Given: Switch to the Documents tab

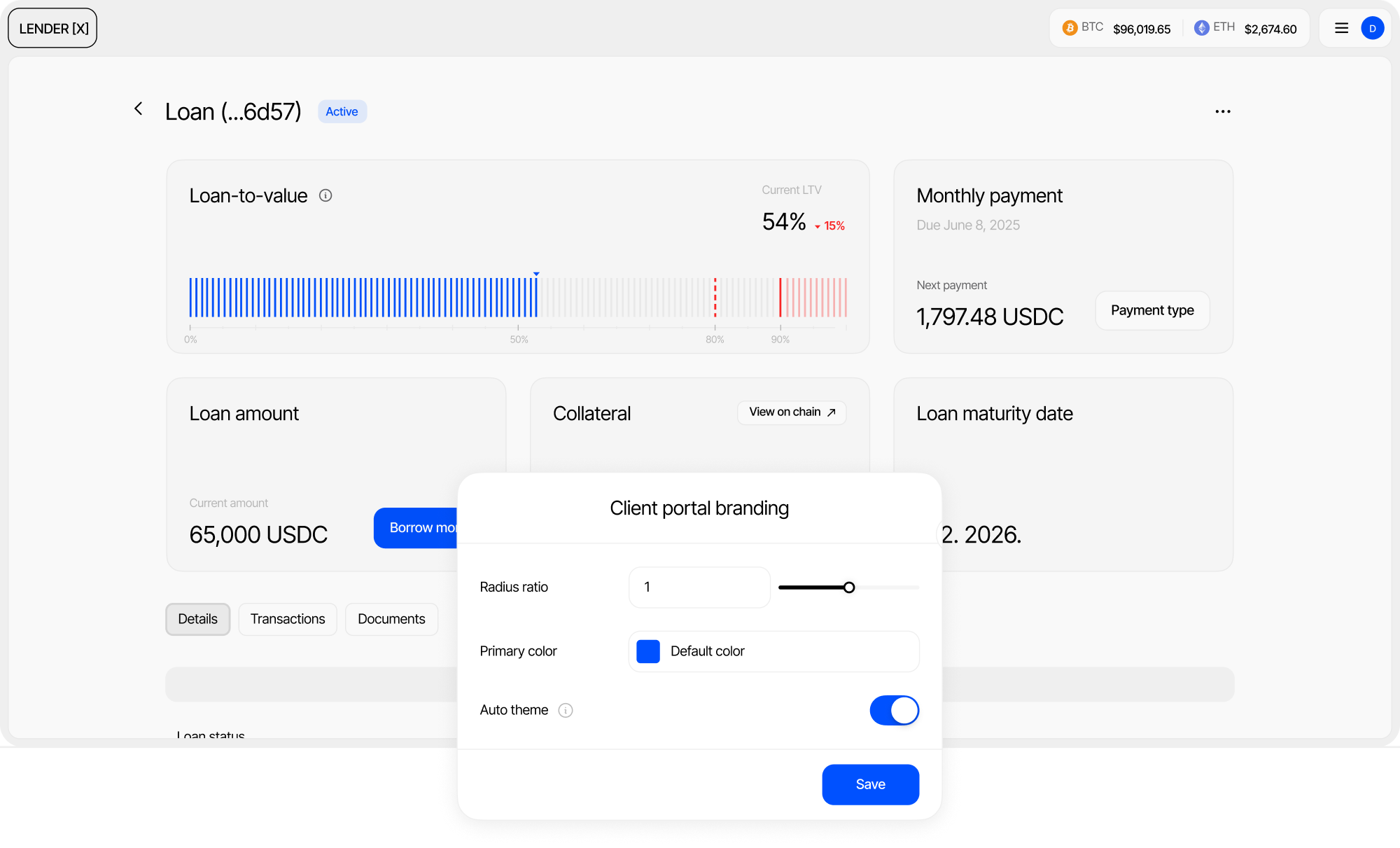Looking at the screenshot, I should (391, 619).
